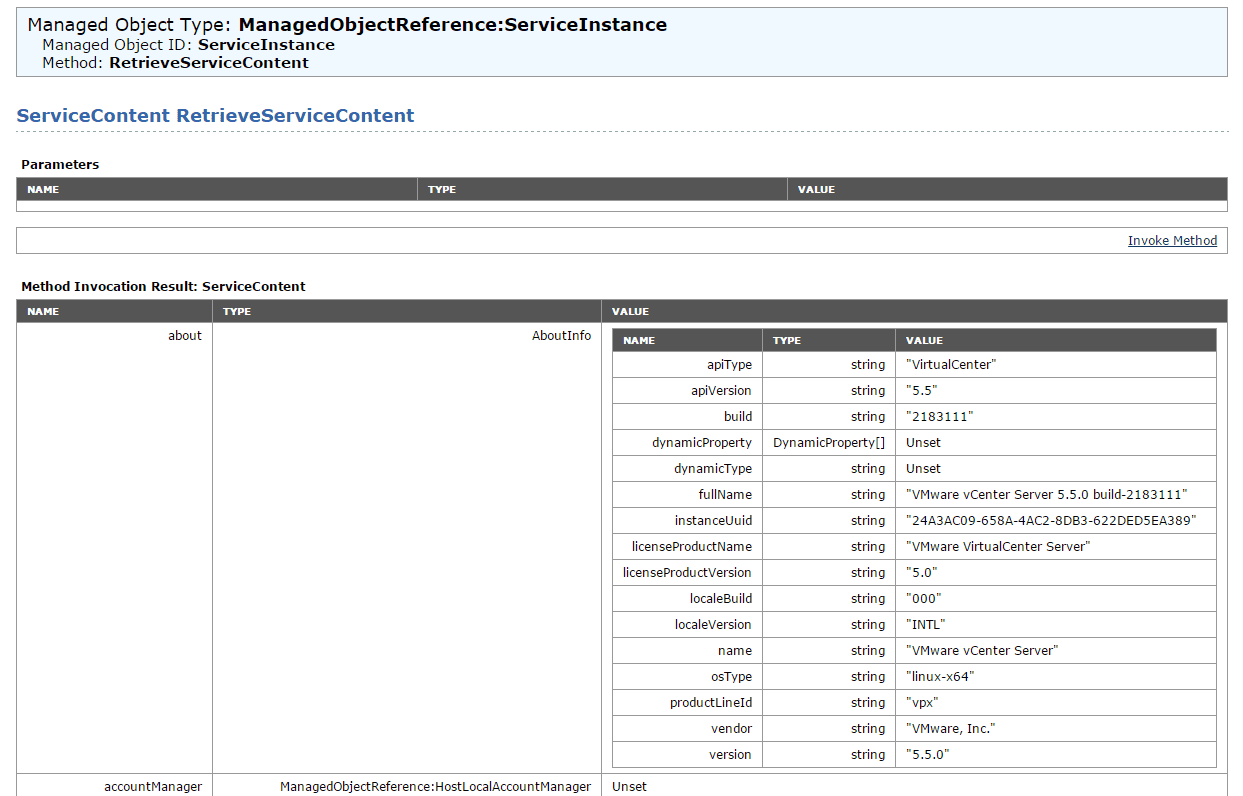Click the localeVersion value "INTL"
The height and width of the screenshot is (796, 1243).
925,625
